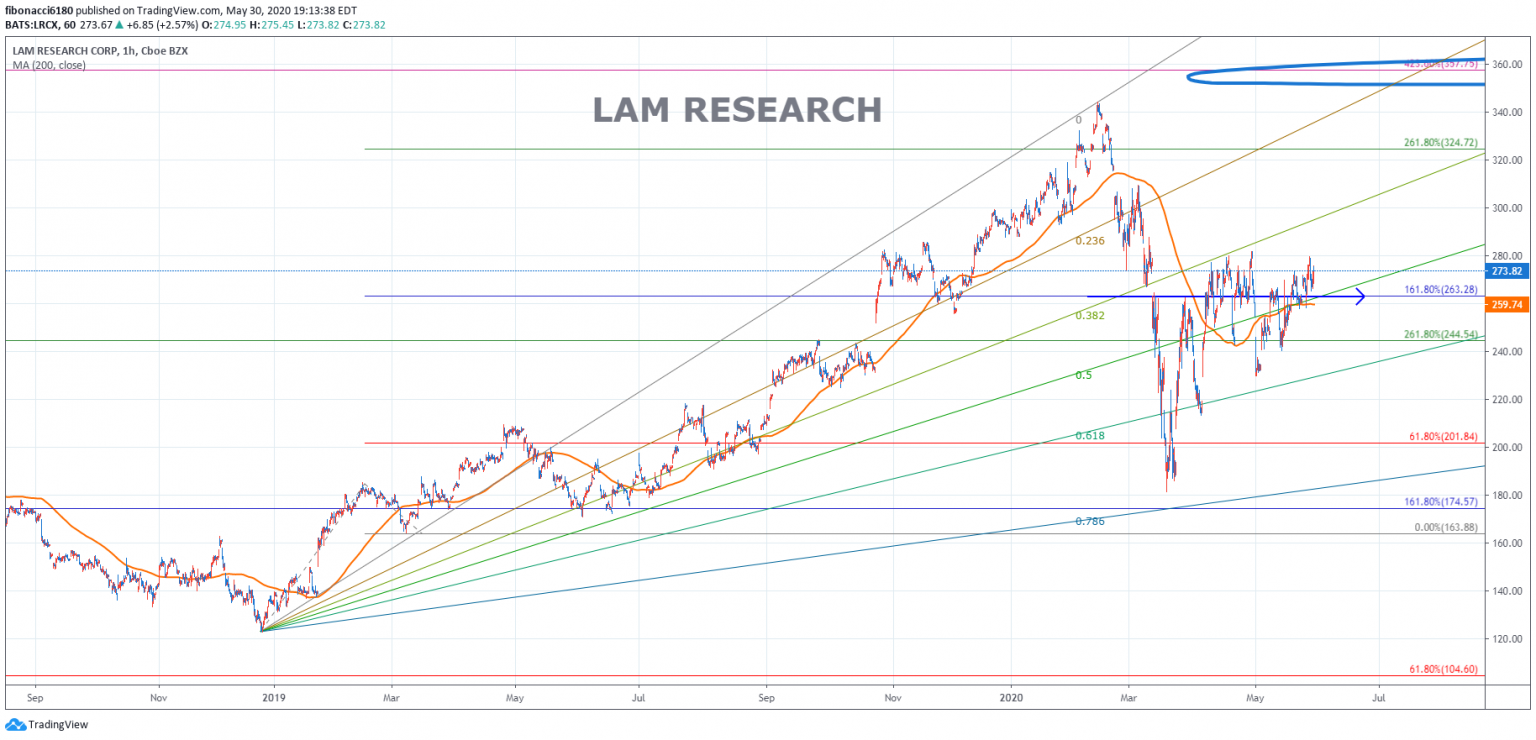Click the fibonacci6180 publisher name
1536x740 pixels.
[x=38, y=9]
